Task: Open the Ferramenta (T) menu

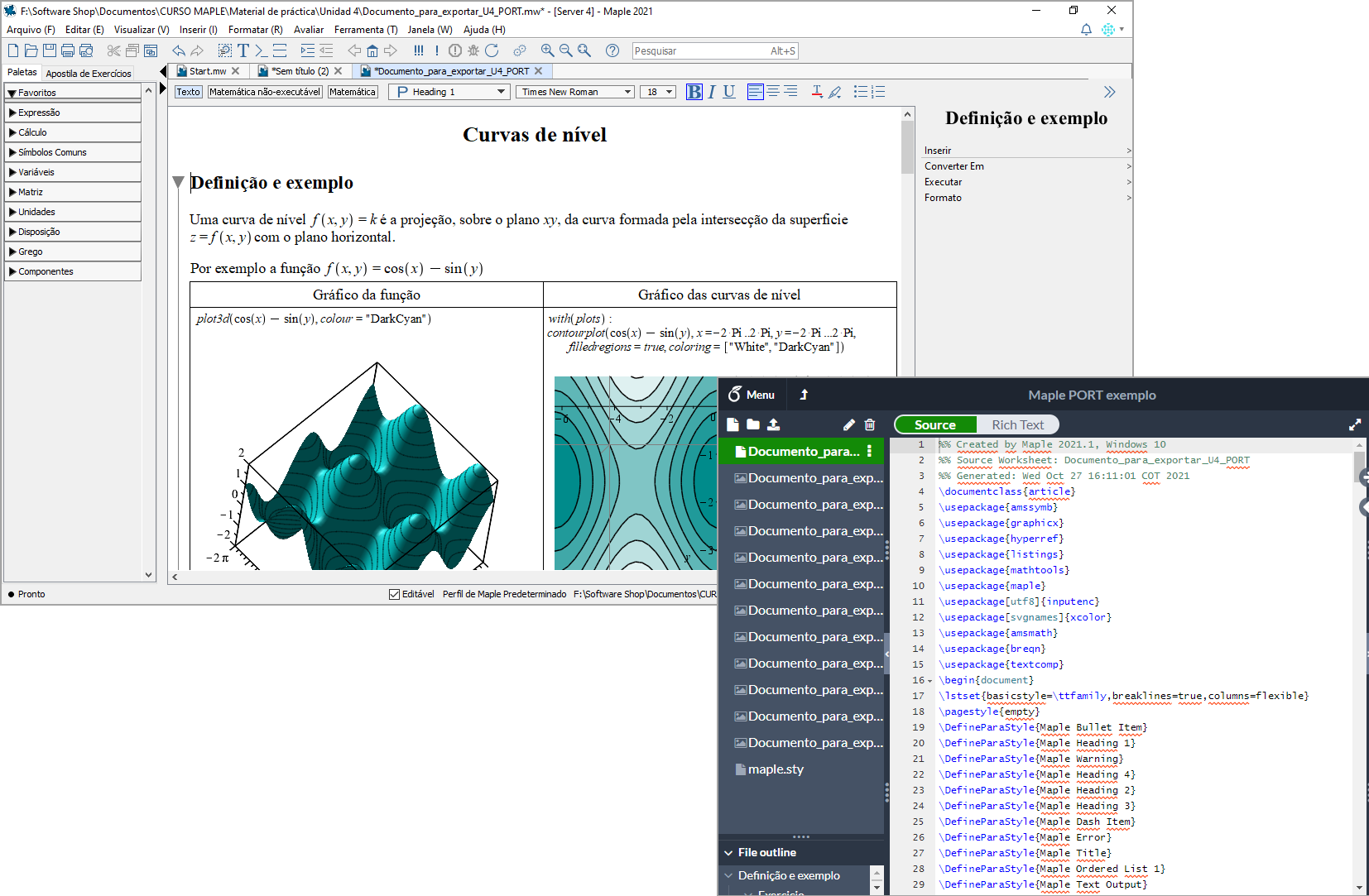Action: 366,30
